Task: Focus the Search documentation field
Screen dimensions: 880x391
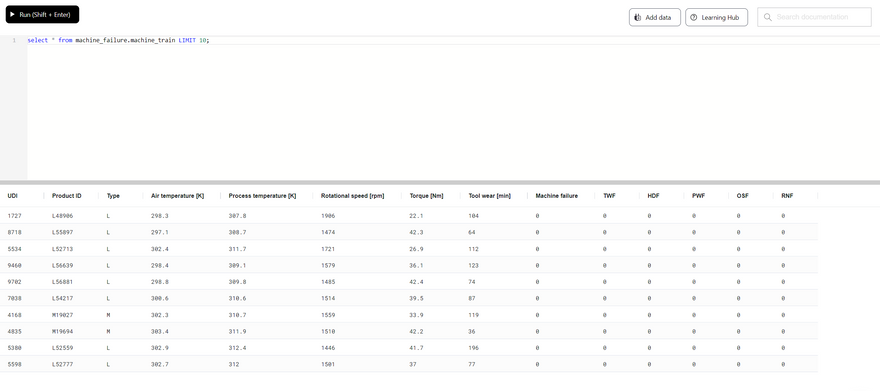Action: pyautogui.click(x=814, y=17)
